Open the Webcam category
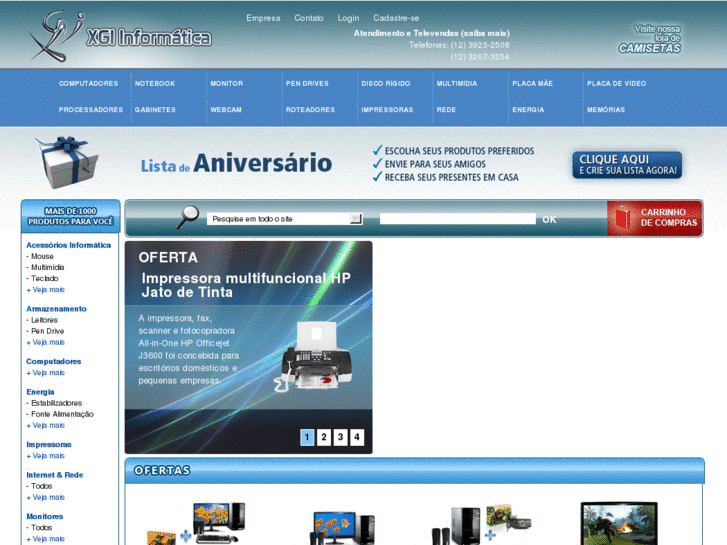Image resolution: width=727 pixels, height=545 pixels. pyautogui.click(x=226, y=110)
